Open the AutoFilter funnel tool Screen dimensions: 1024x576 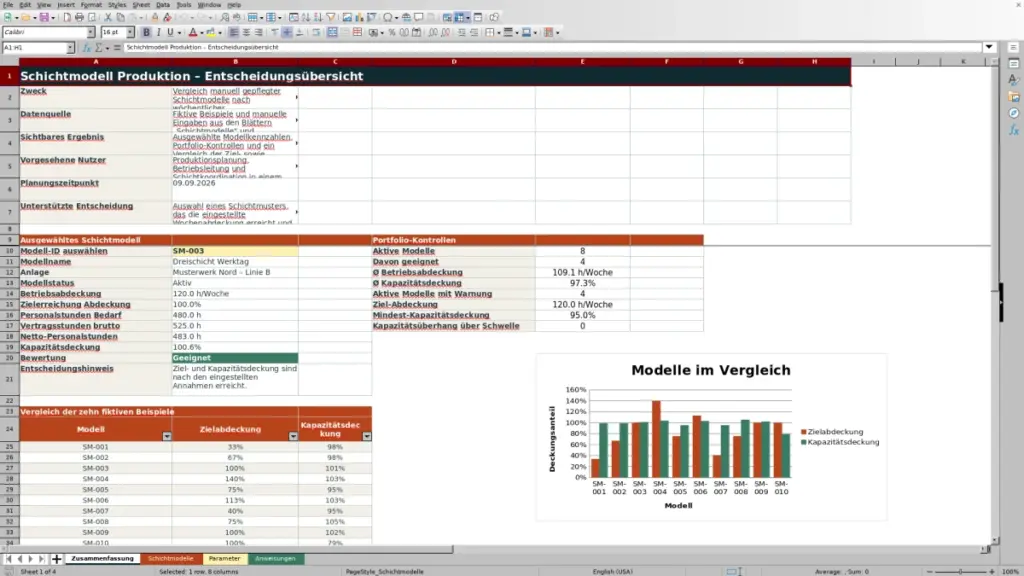[330, 18]
